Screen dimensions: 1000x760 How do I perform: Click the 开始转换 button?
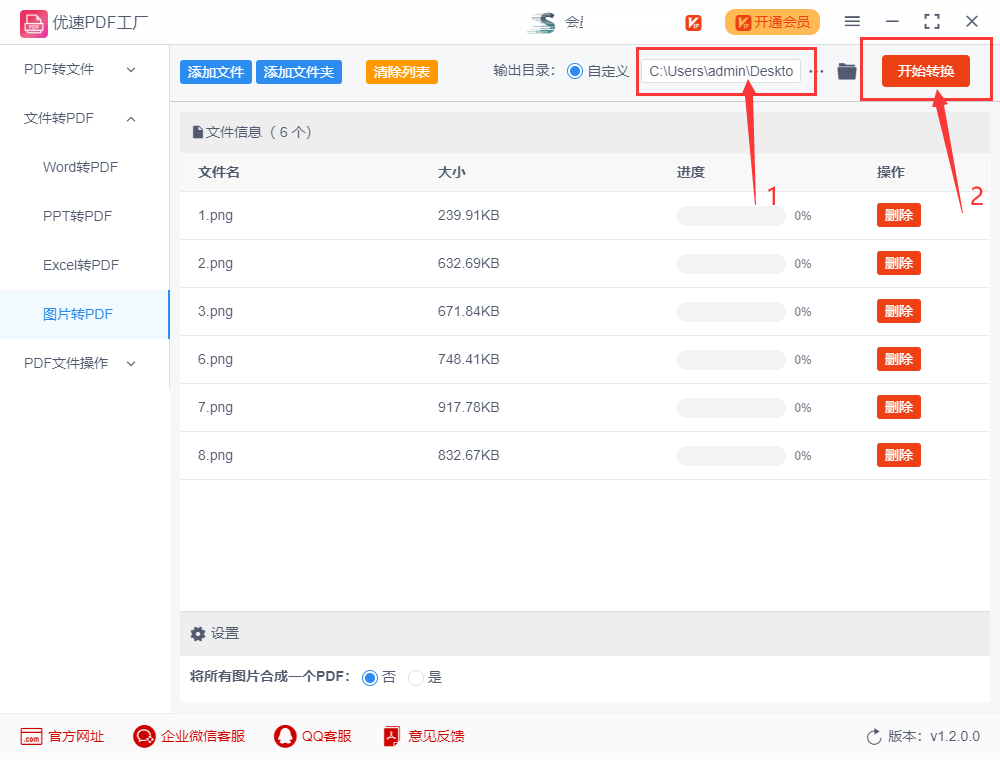[x=926, y=70]
